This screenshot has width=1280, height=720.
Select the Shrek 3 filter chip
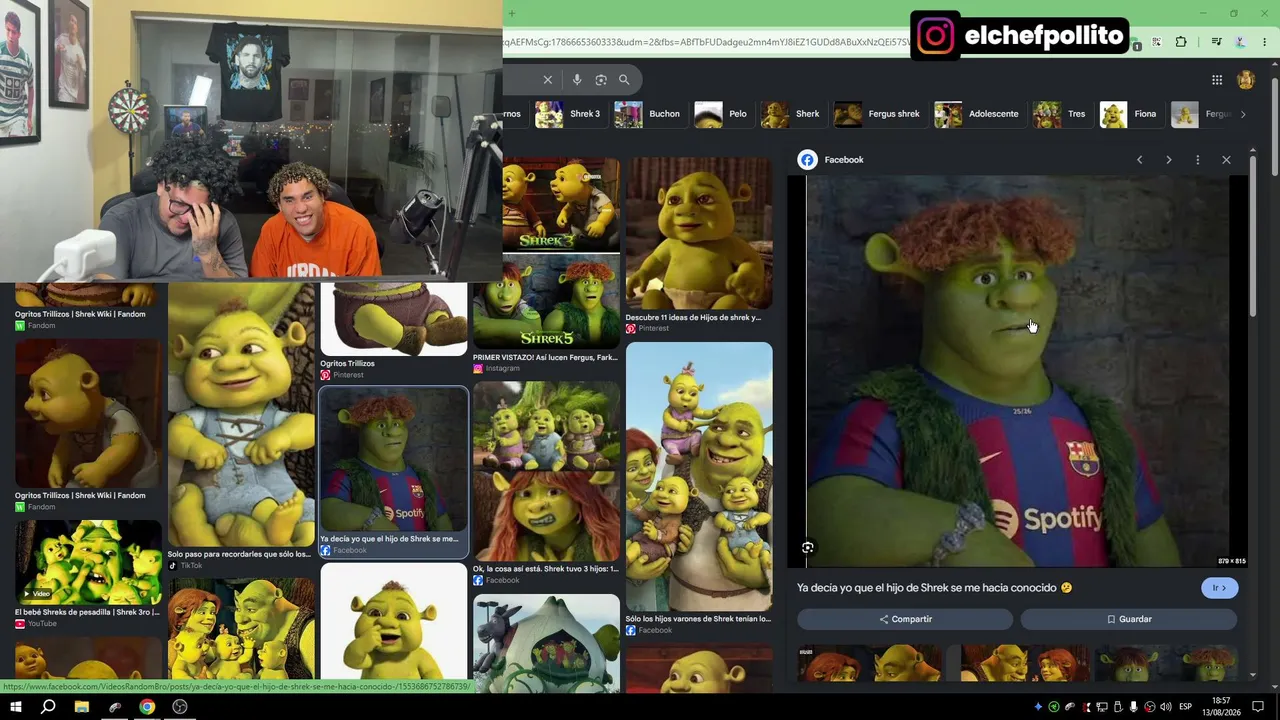[x=568, y=114]
